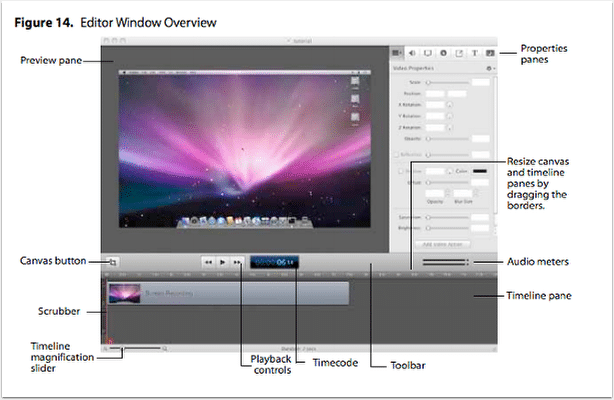Click the Z Rotation input field
The width and height of the screenshot is (614, 400).
[435, 127]
